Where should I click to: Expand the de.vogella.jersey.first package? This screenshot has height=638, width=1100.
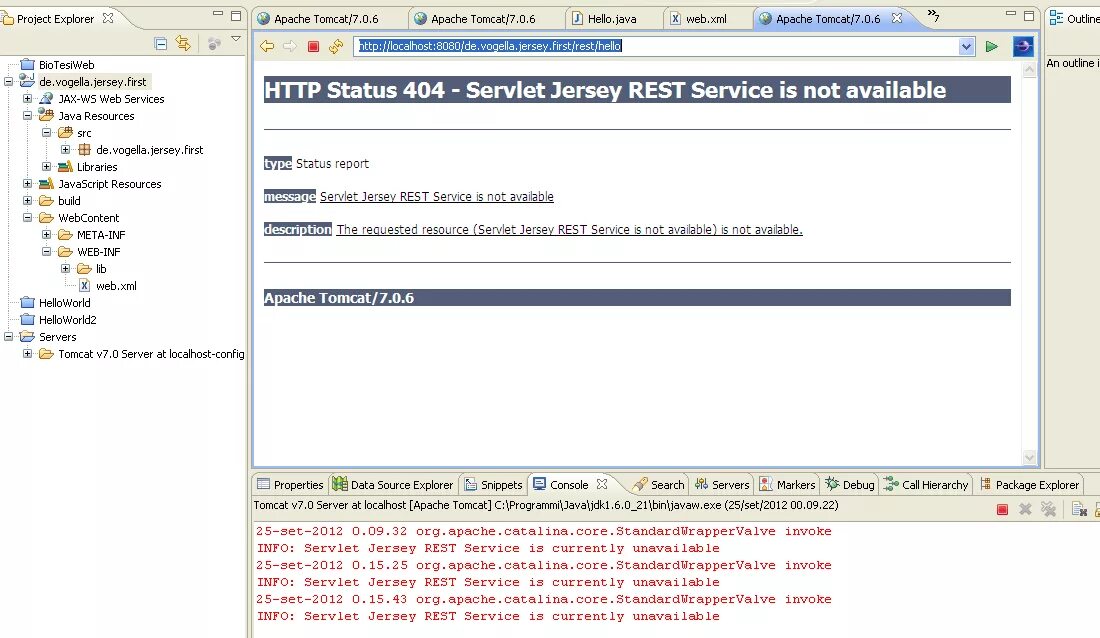(x=65, y=149)
